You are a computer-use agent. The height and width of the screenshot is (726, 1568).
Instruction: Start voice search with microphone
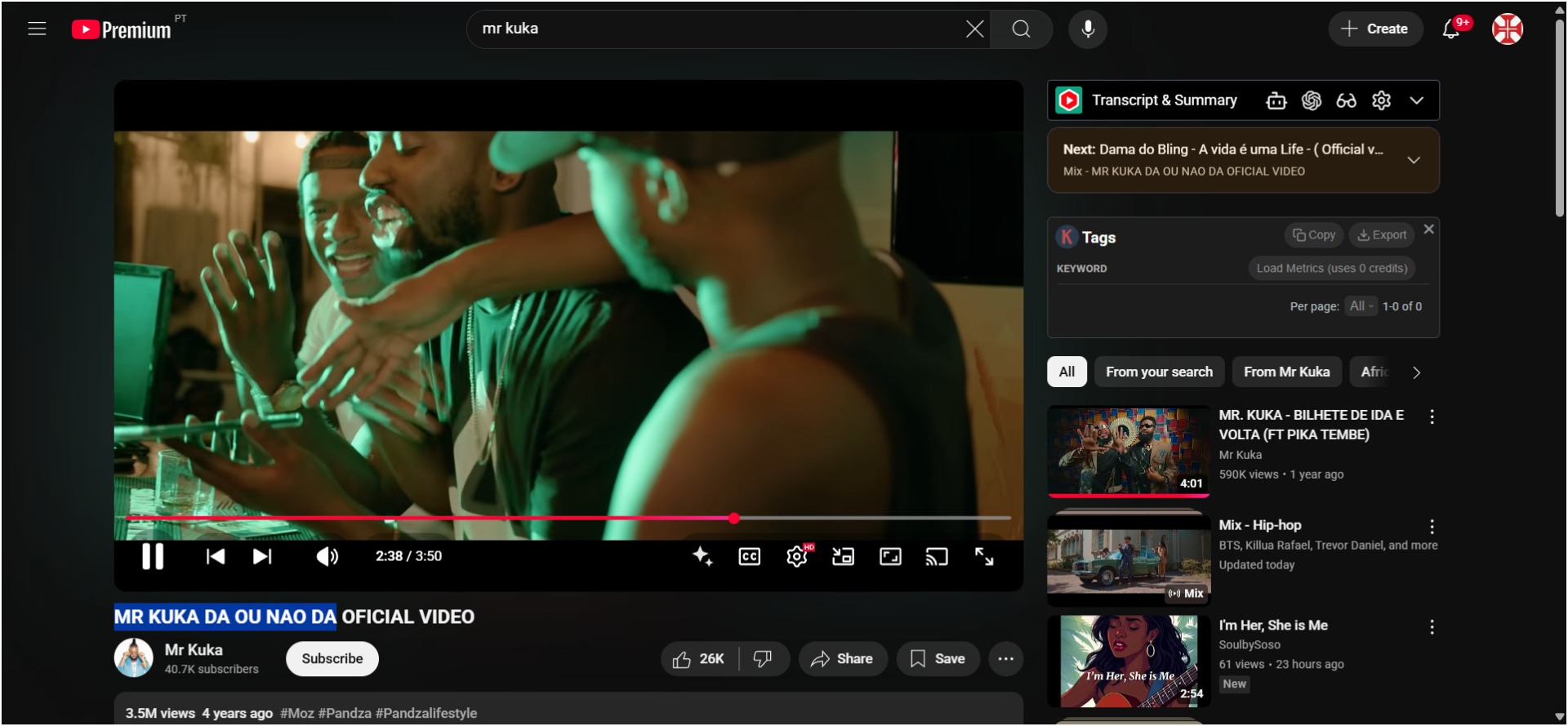(x=1088, y=29)
